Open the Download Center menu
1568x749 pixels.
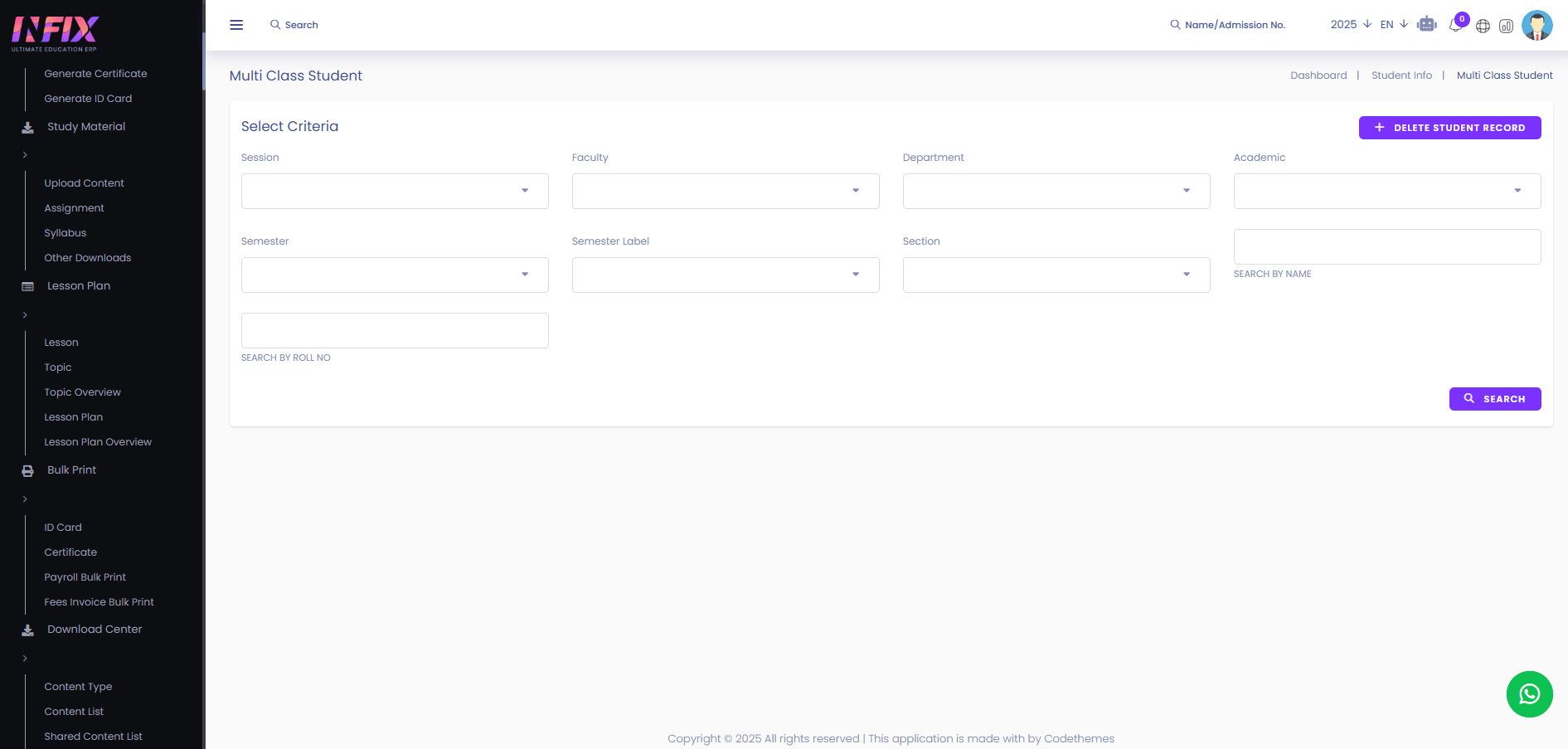[95, 630]
